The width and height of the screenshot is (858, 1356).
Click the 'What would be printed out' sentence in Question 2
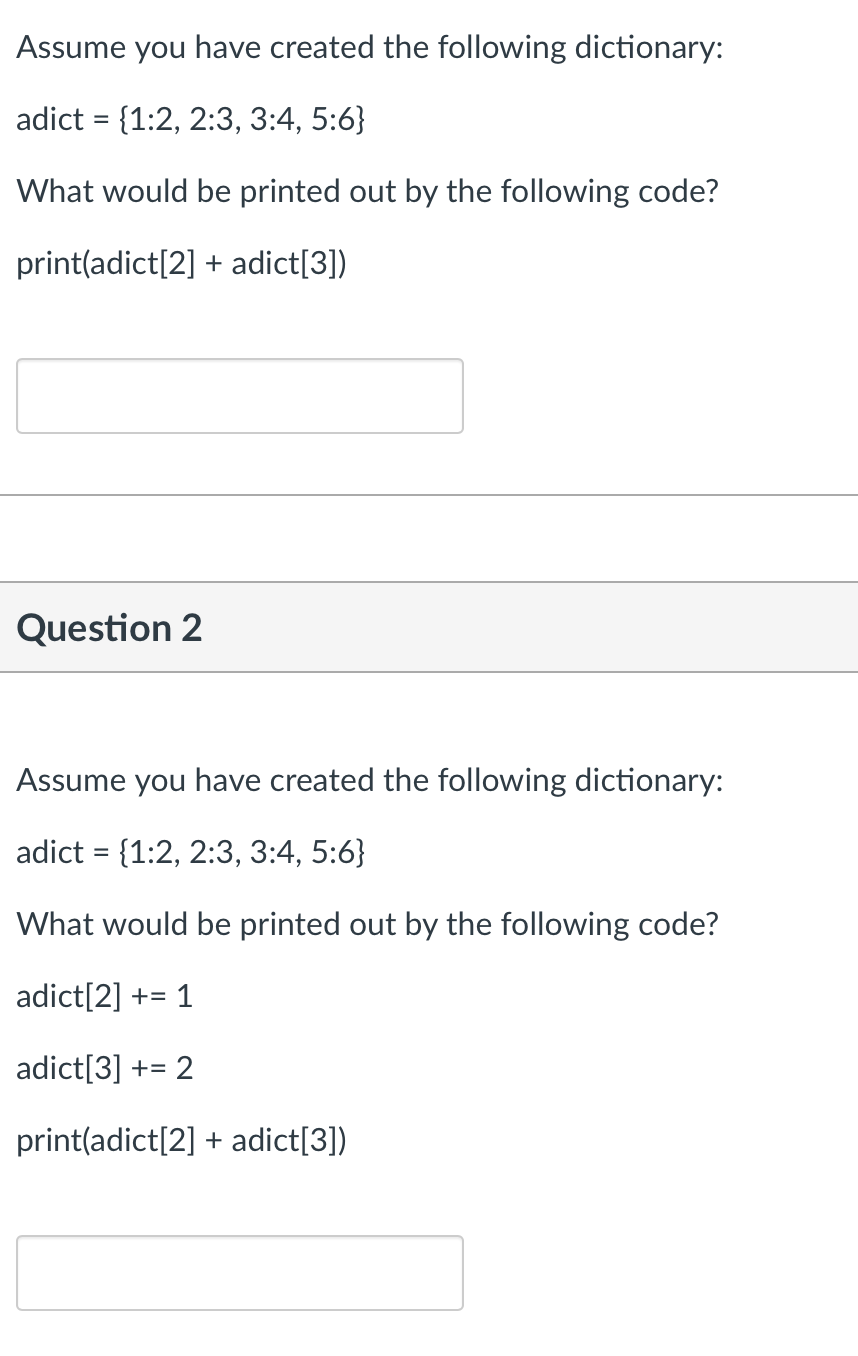[x=368, y=923]
